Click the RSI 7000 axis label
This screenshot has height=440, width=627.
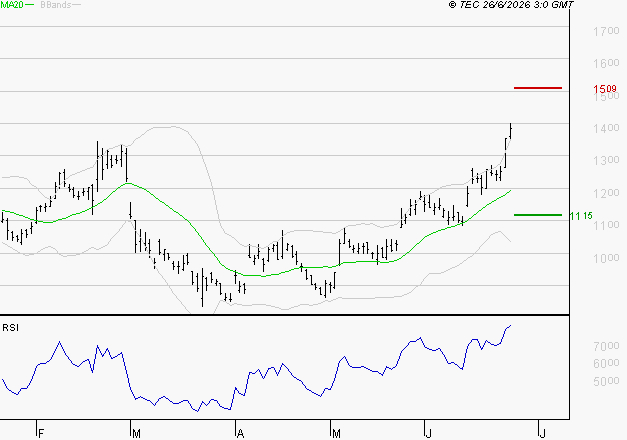[x=606, y=346]
